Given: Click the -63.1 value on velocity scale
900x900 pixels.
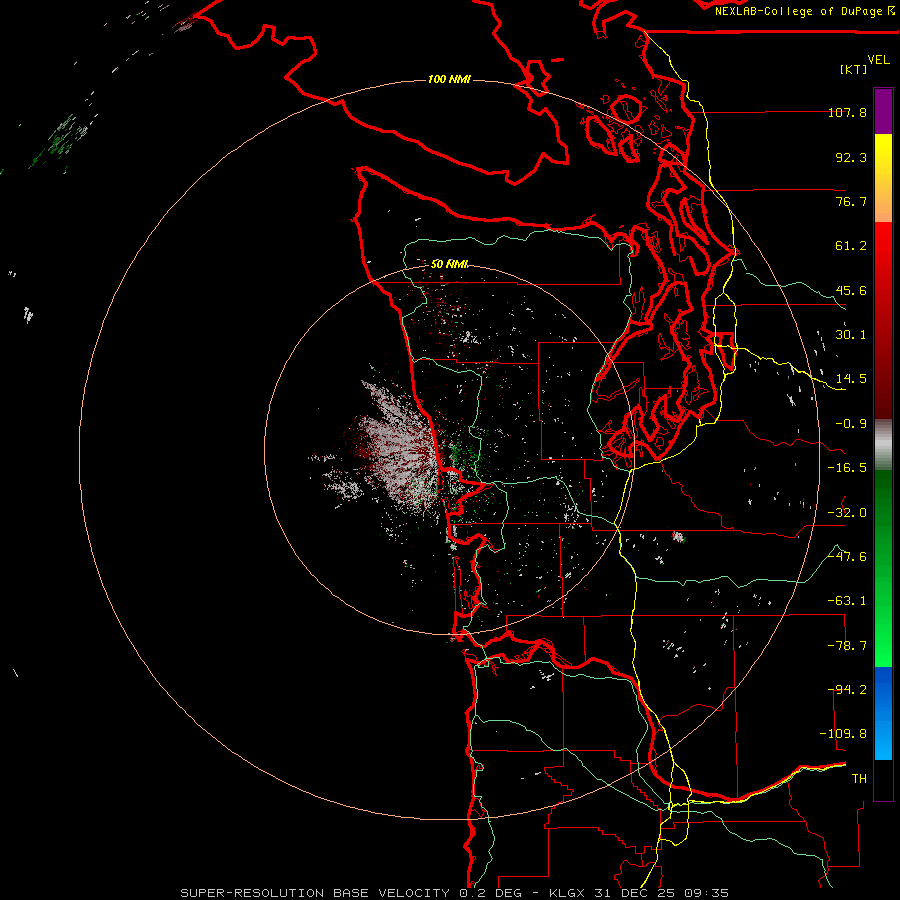Looking at the screenshot, I should tap(847, 601).
